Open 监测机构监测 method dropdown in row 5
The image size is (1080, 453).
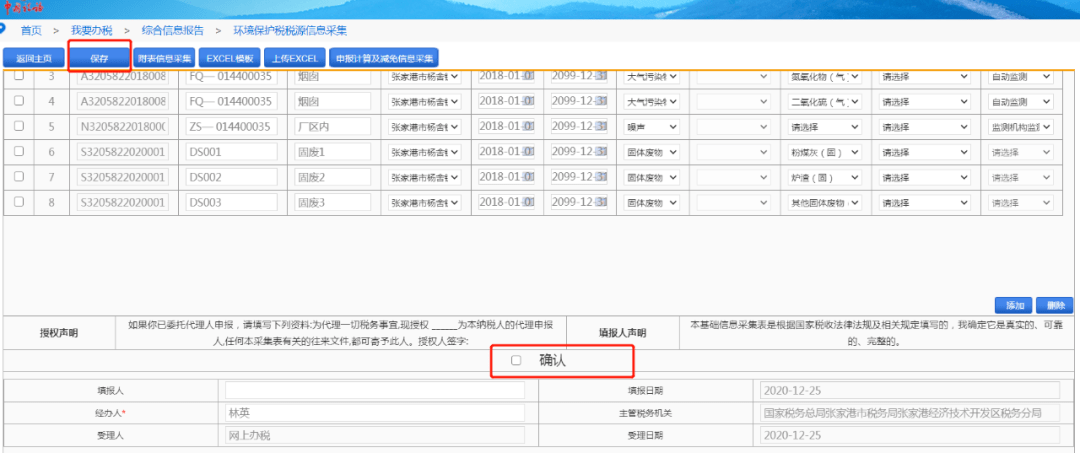(1021, 127)
